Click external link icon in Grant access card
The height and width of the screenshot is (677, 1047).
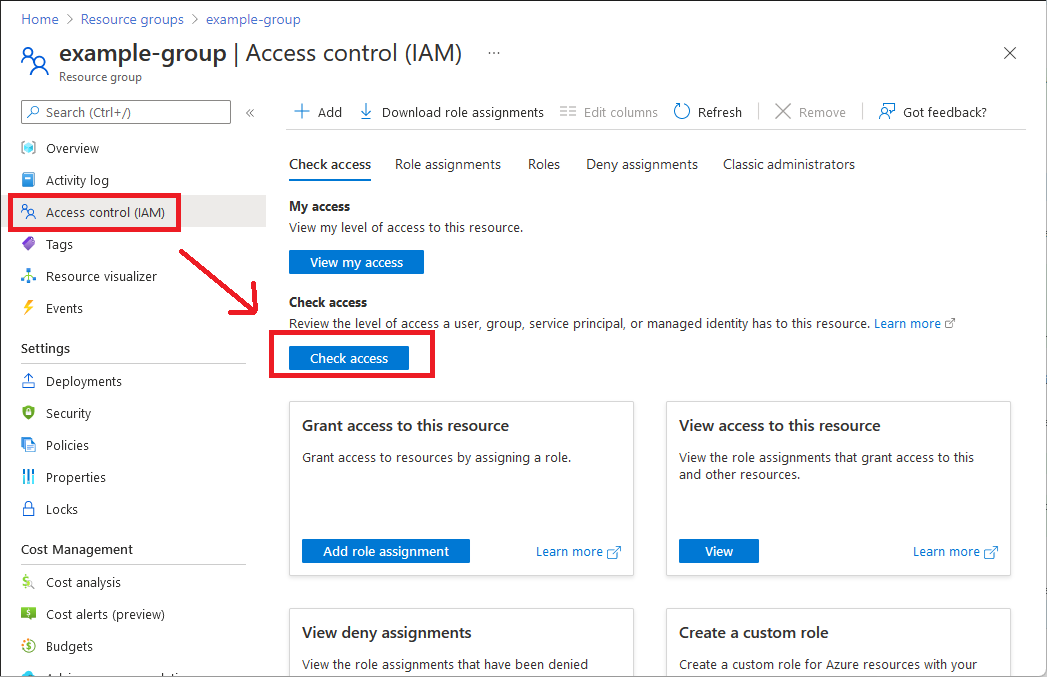pos(614,552)
